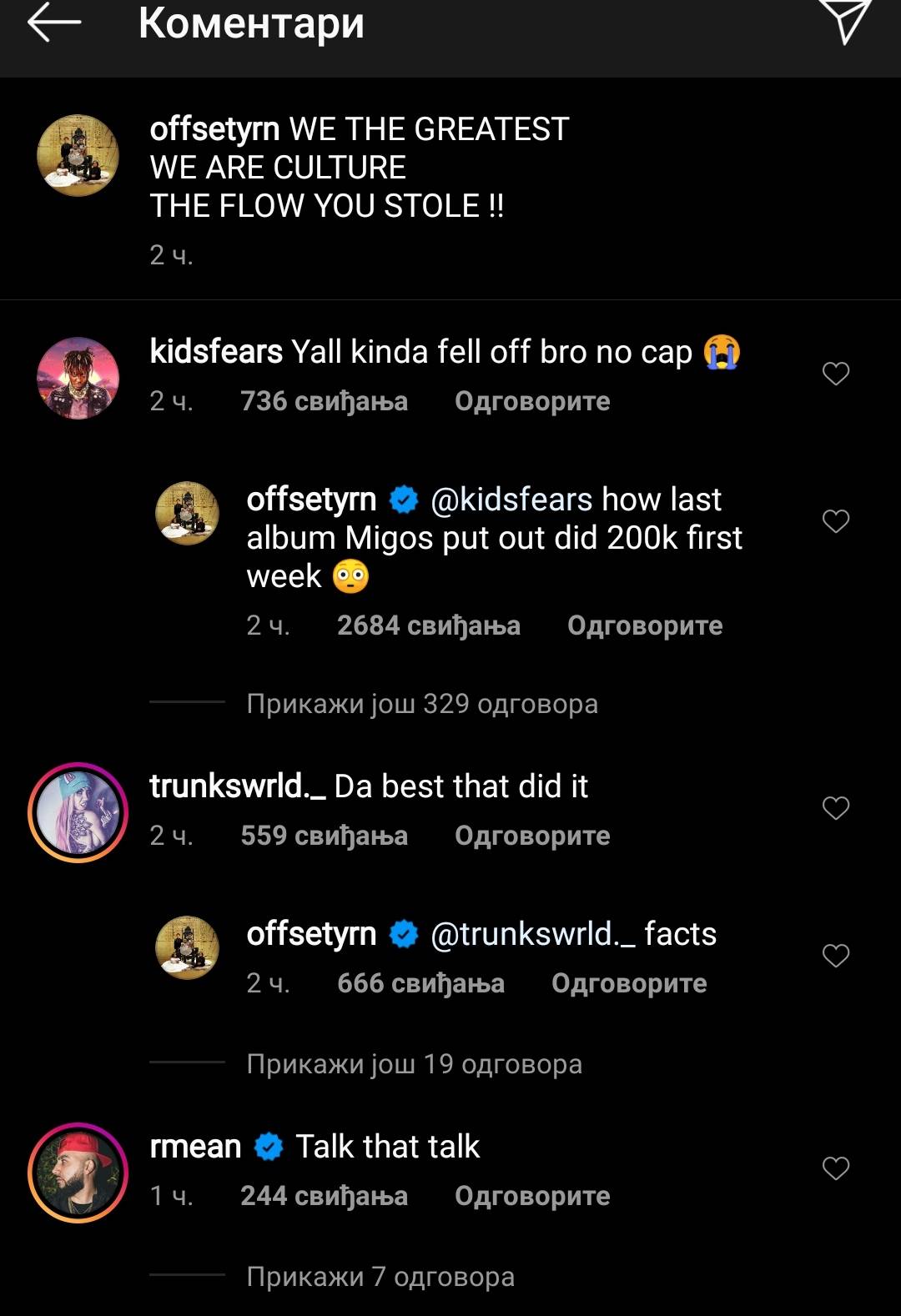Open the share paper-plane icon
This screenshot has height=1316, width=901.
tap(845, 21)
